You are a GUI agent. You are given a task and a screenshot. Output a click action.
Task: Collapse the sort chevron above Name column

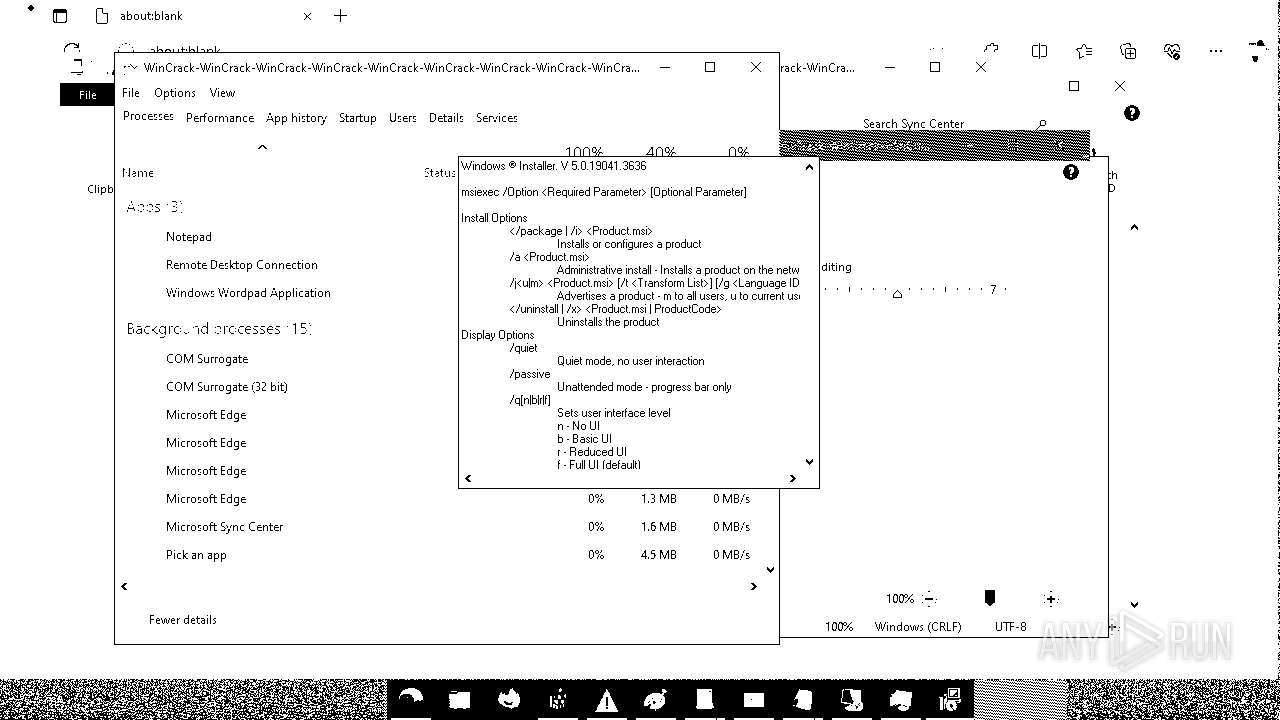pyautogui.click(x=262, y=147)
